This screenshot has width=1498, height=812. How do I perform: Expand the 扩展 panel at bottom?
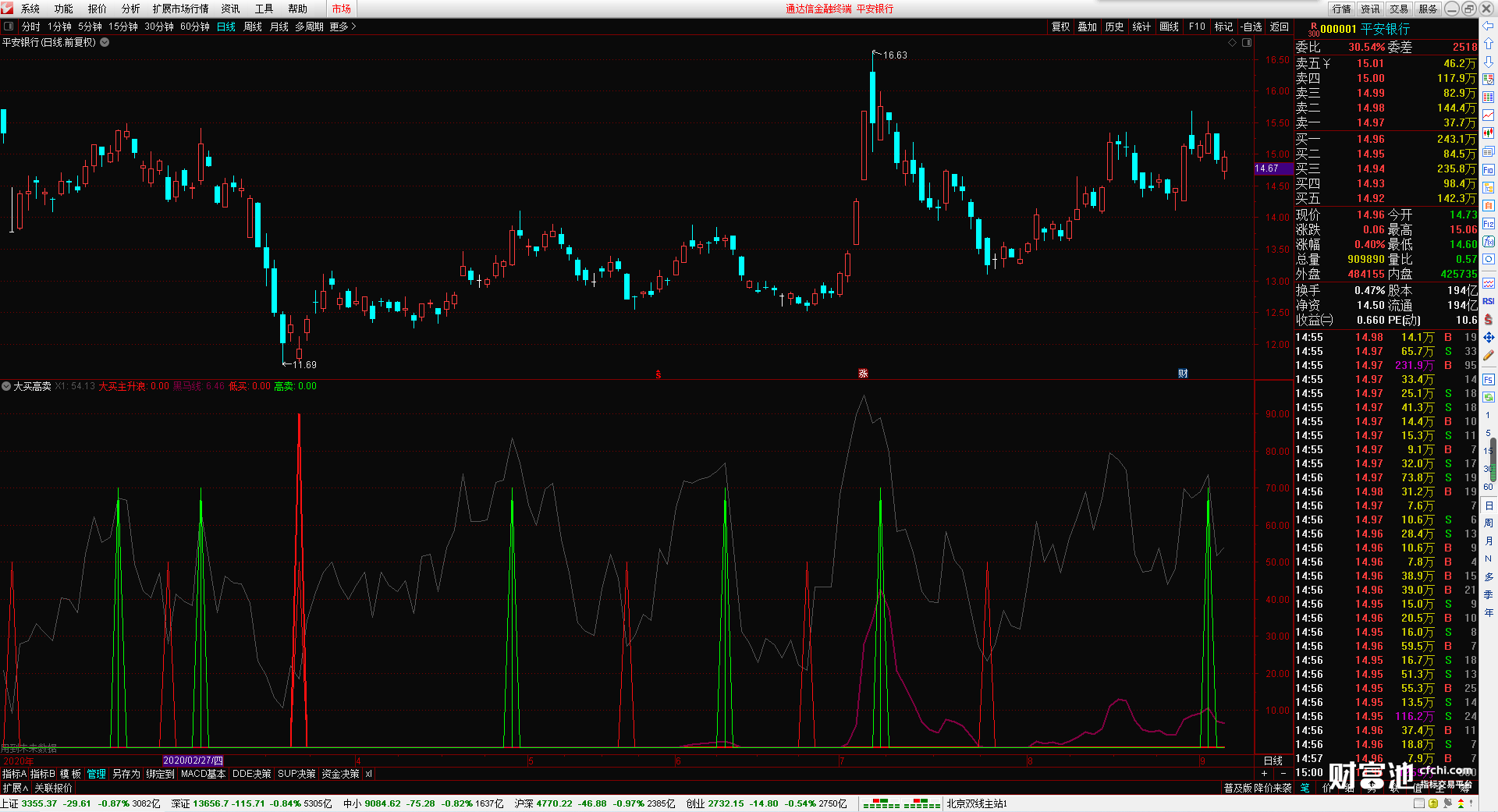coord(15,788)
